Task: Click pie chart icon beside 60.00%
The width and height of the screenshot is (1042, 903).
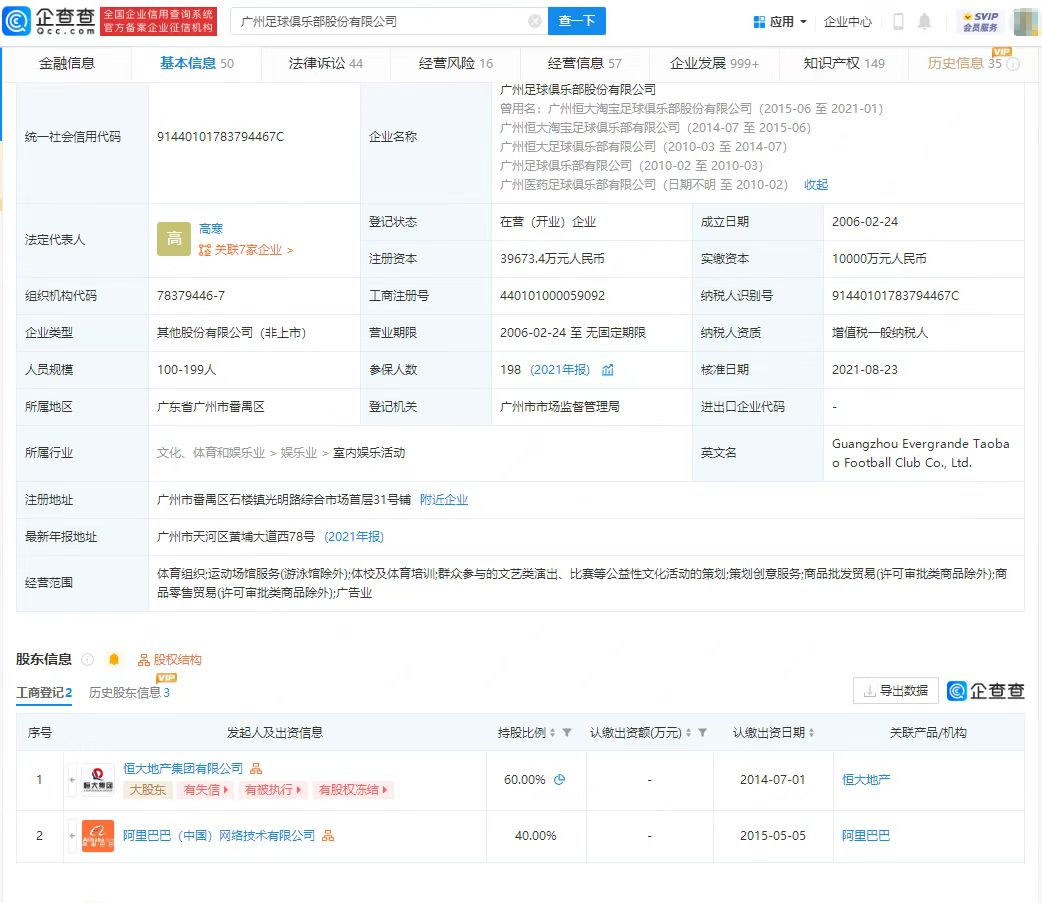Action: (x=560, y=780)
